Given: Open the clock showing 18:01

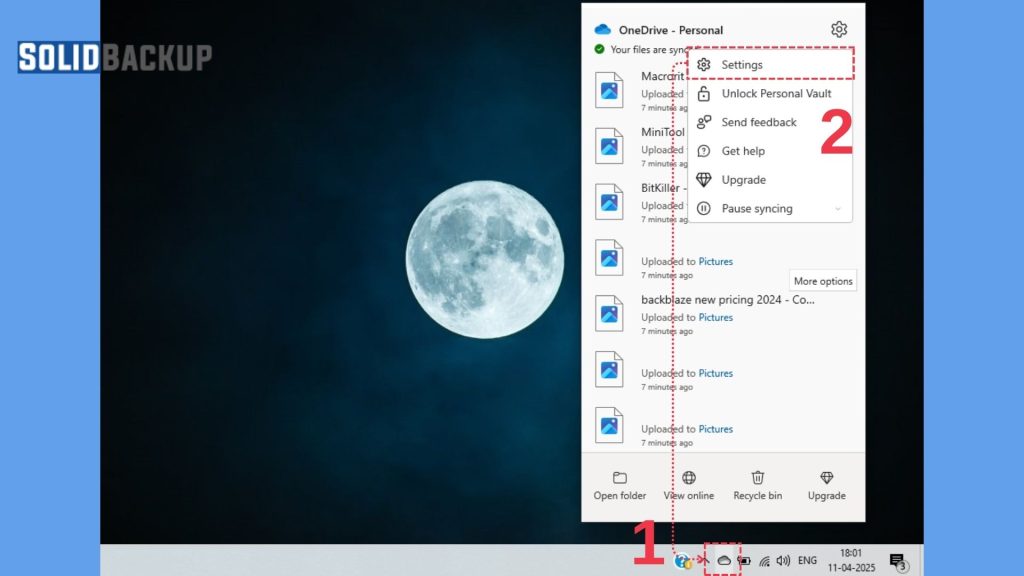Looking at the screenshot, I should 851,560.
